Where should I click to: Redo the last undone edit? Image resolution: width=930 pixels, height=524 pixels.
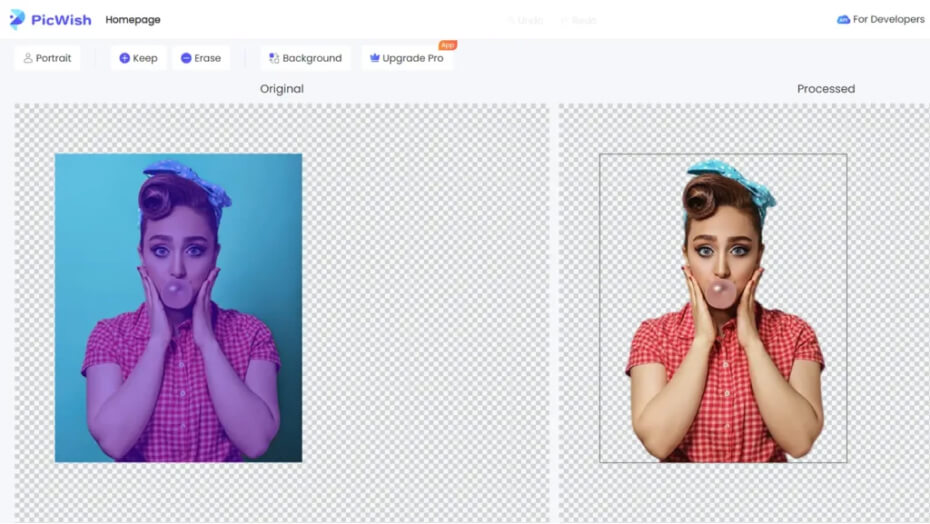pyautogui.click(x=579, y=20)
